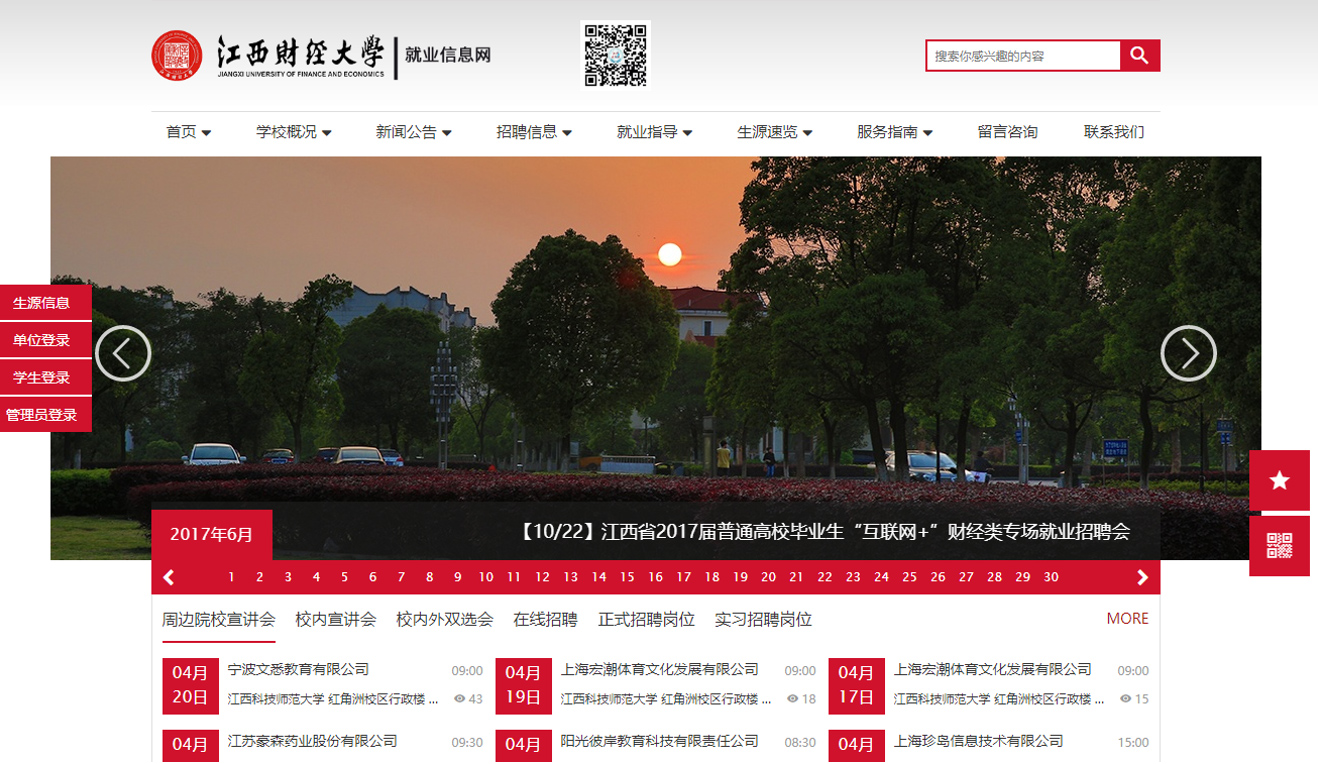This screenshot has height=764, width=1318.
Task: Click the left arrow in the date strip
Action: [167, 577]
